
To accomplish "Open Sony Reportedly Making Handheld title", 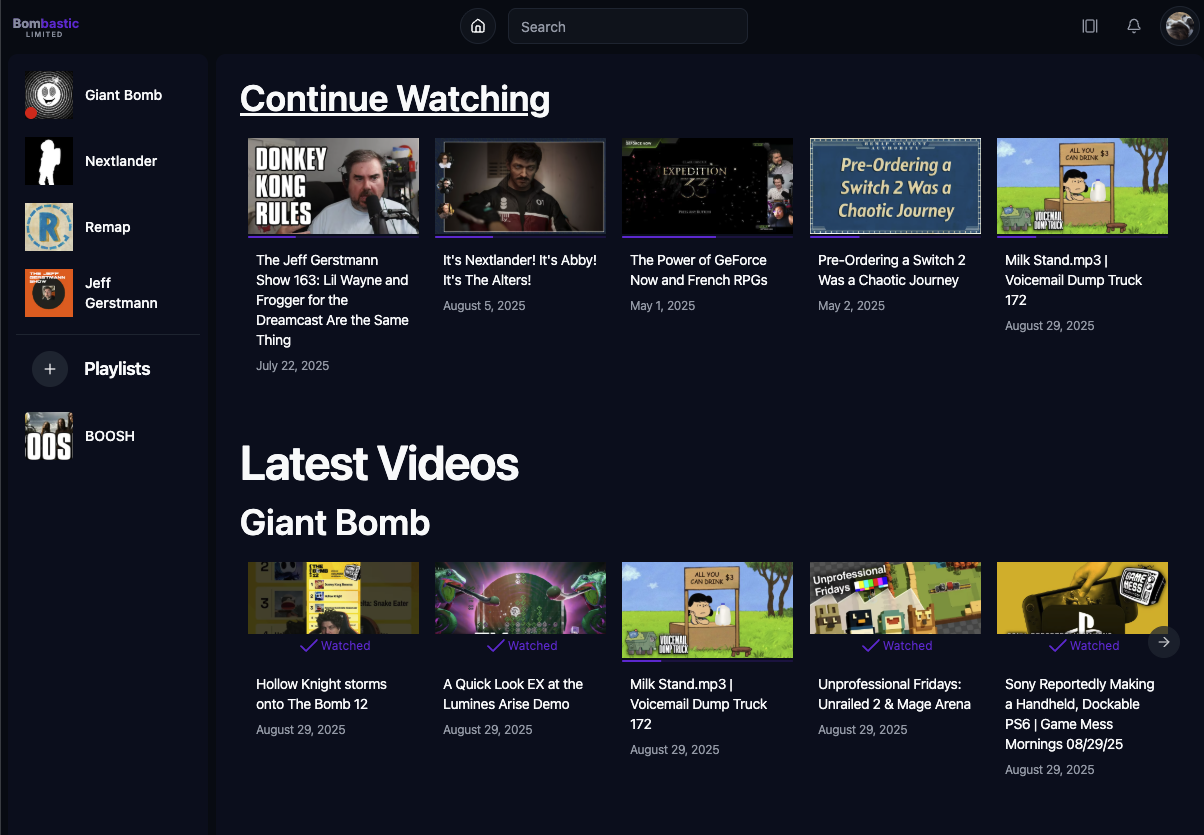I will click(1080, 714).
